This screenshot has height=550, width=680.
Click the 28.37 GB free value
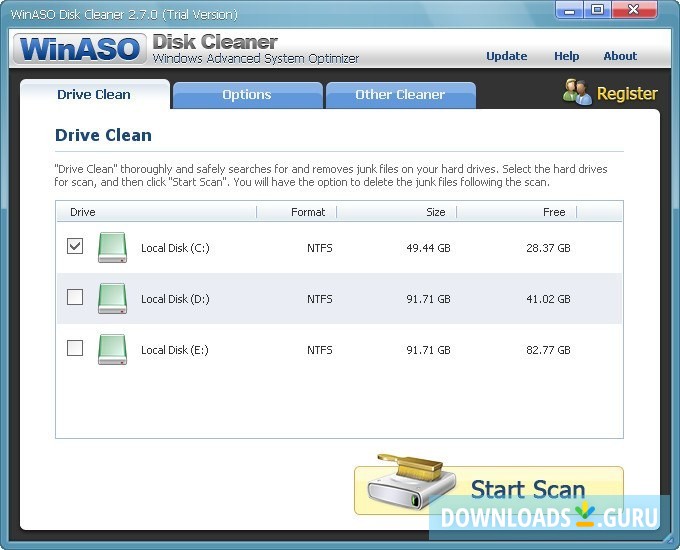point(548,248)
